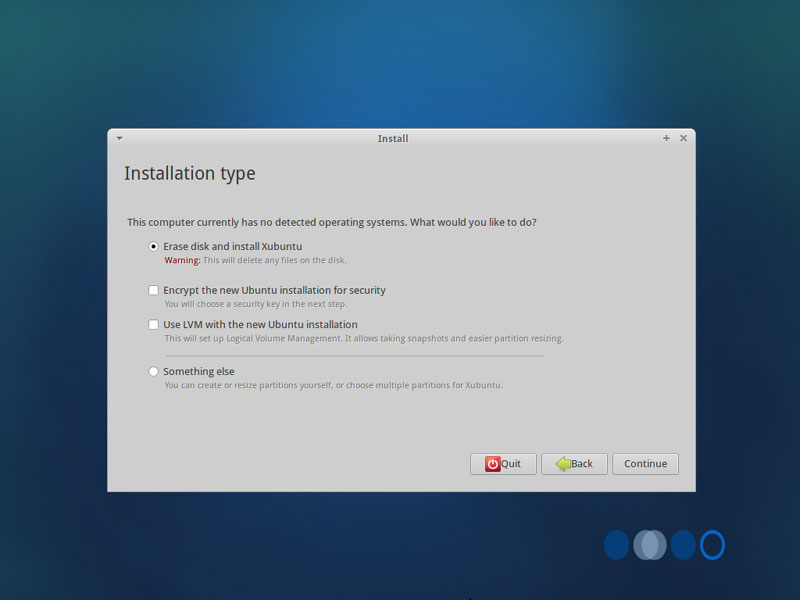The width and height of the screenshot is (800, 600).
Task: Click the red Warning text
Action: click(182, 260)
